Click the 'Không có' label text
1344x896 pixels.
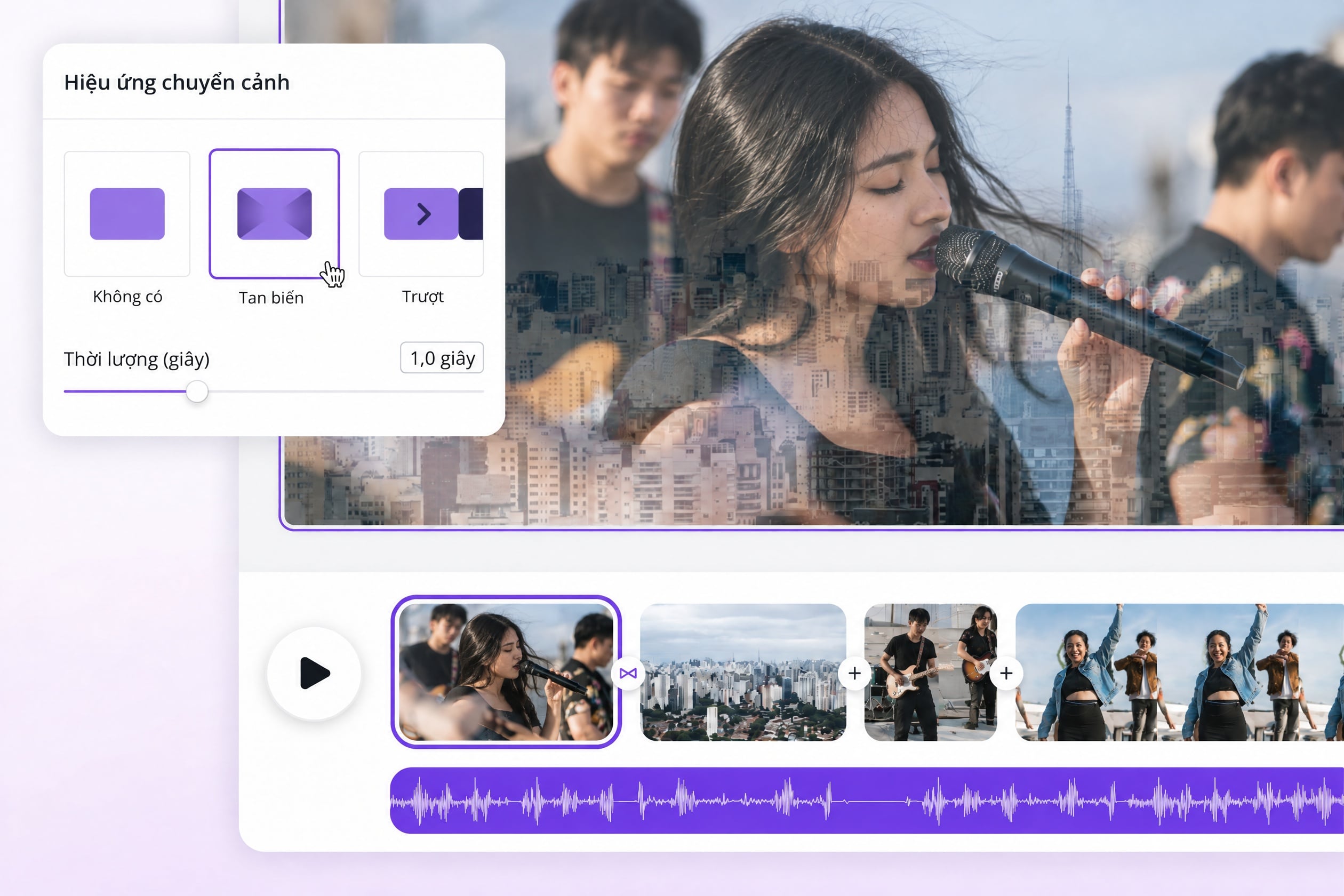coord(127,297)
